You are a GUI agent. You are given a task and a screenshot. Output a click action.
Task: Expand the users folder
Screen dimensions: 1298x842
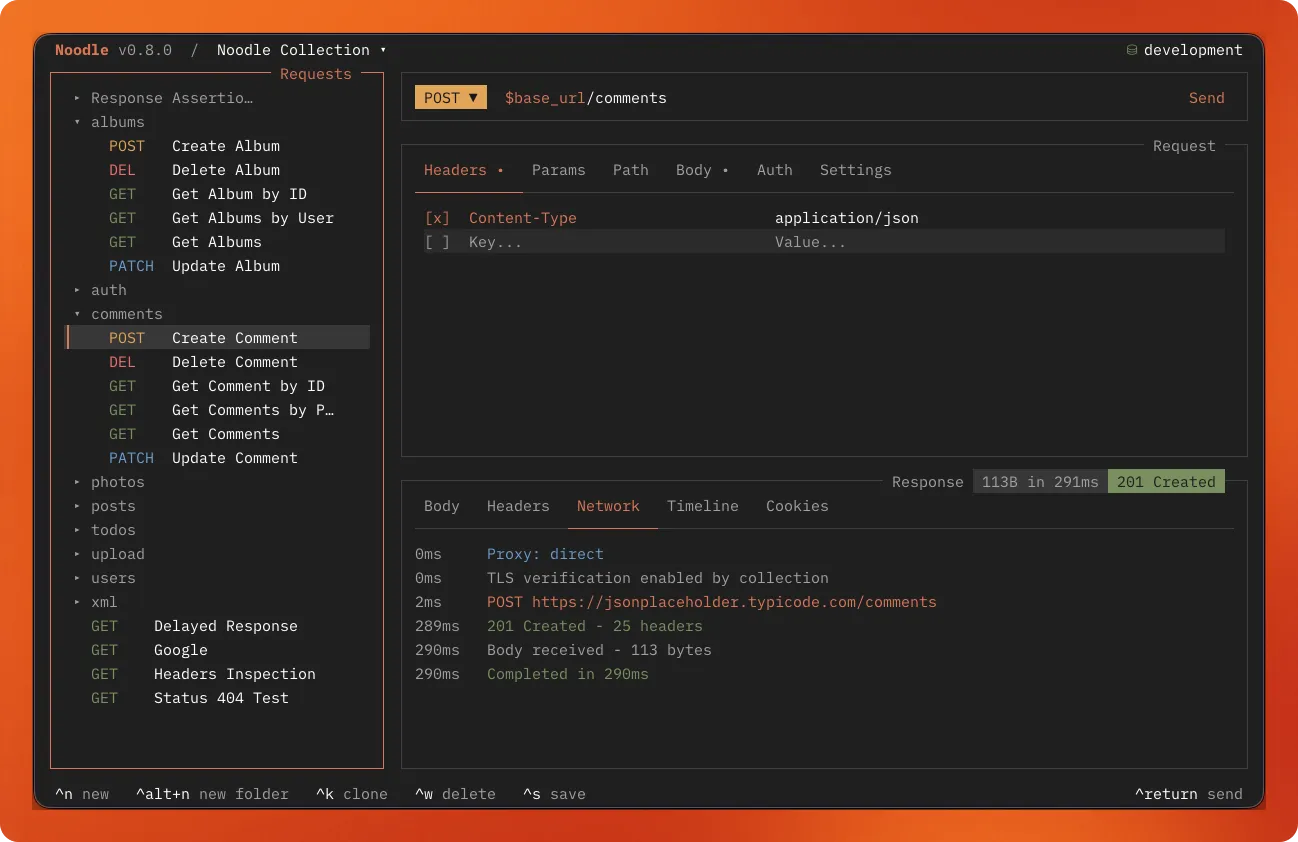click(x=104, y=578)
